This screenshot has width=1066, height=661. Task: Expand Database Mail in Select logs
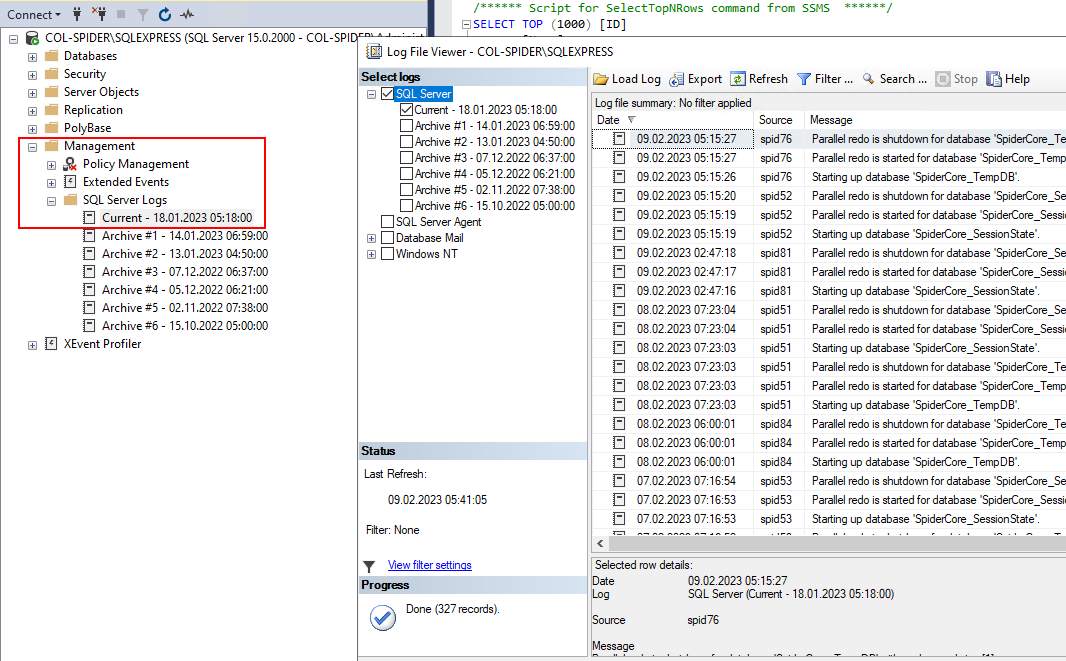pyautogui.click(x=371, y=239)
